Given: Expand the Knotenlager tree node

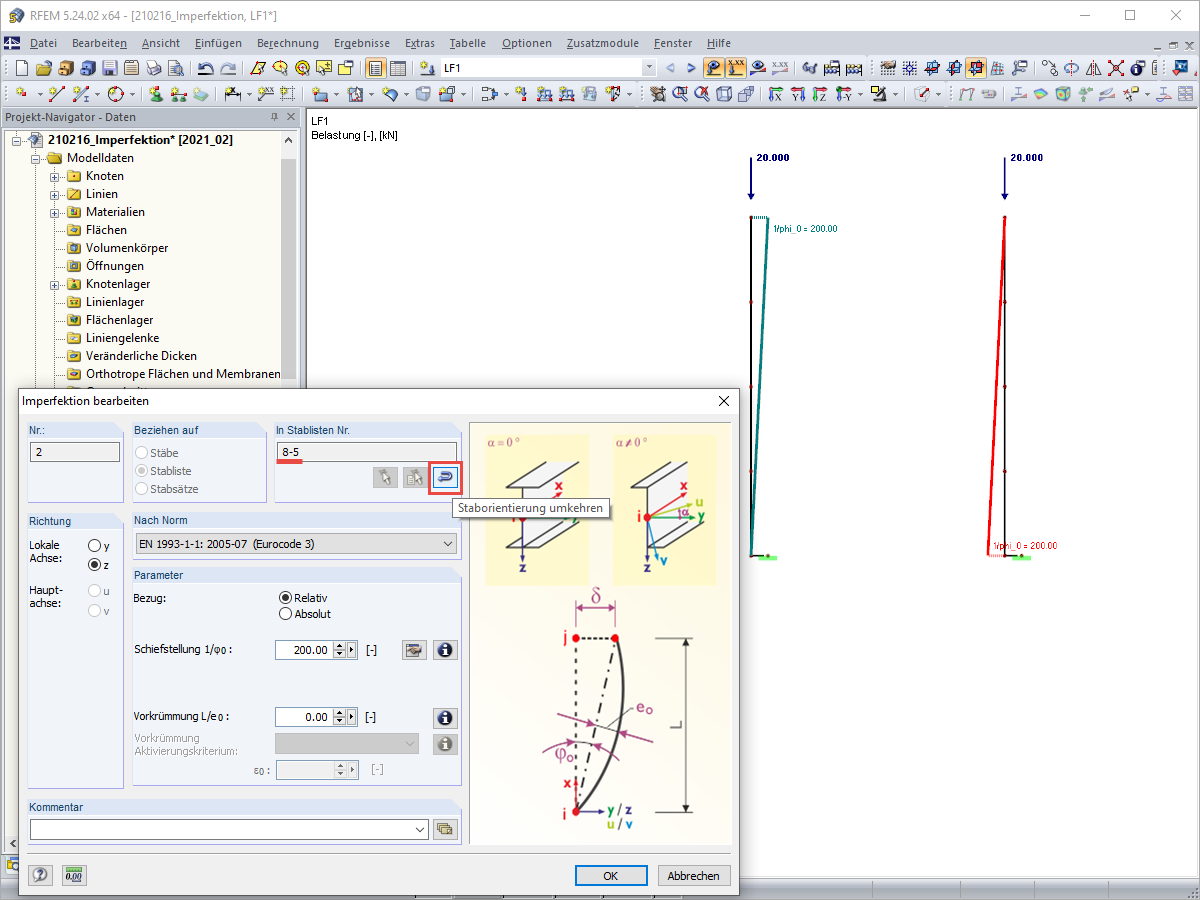Looking at the screenshot, I should (x=55, y=284).
